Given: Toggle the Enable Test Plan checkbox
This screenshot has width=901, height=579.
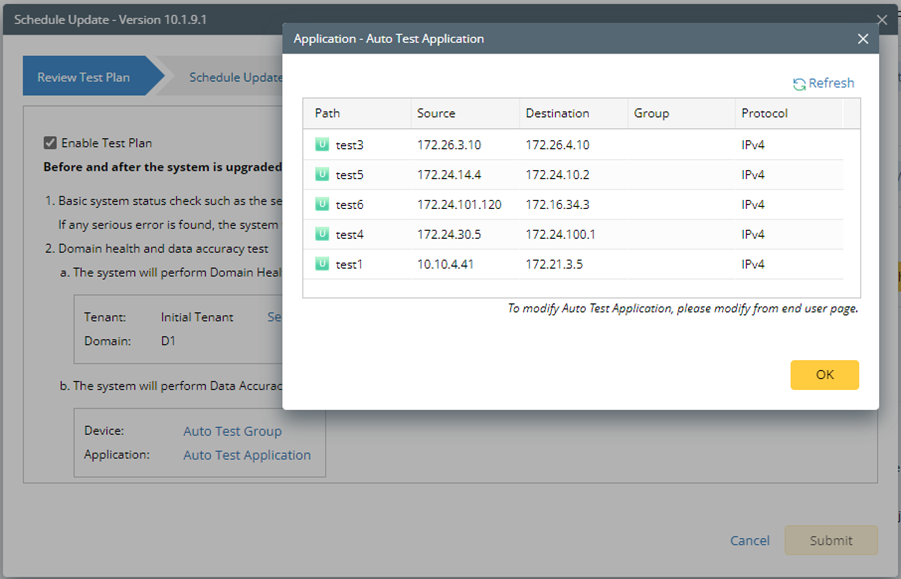Looking at the screenshot, I should pos(51,143).
